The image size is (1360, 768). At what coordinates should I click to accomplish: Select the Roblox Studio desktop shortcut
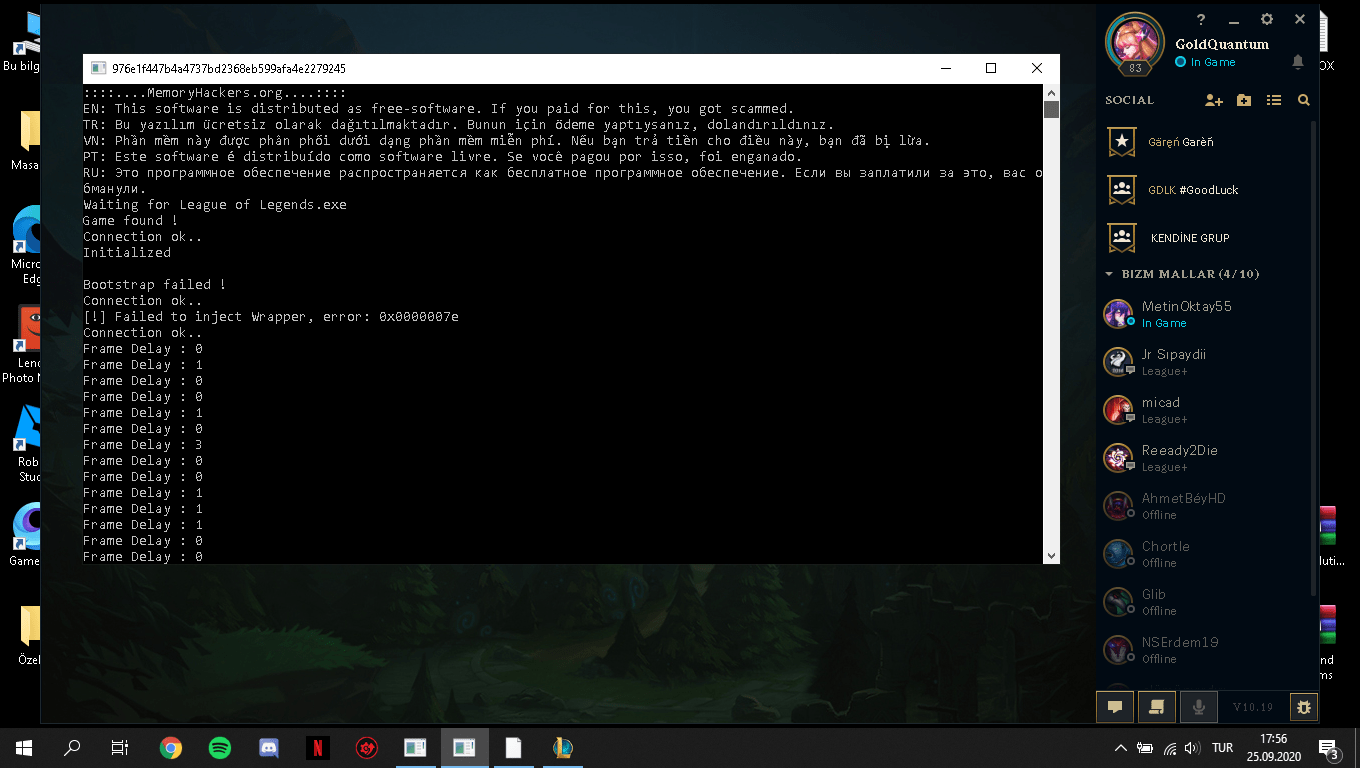(27, 443)
